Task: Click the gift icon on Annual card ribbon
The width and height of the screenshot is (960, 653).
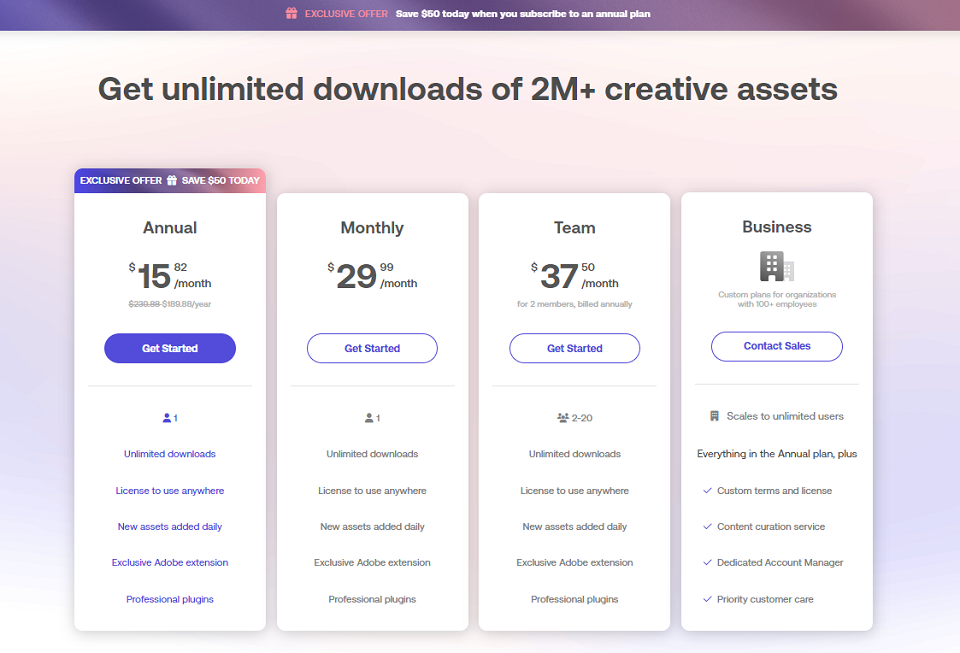Action: [172, 181]
